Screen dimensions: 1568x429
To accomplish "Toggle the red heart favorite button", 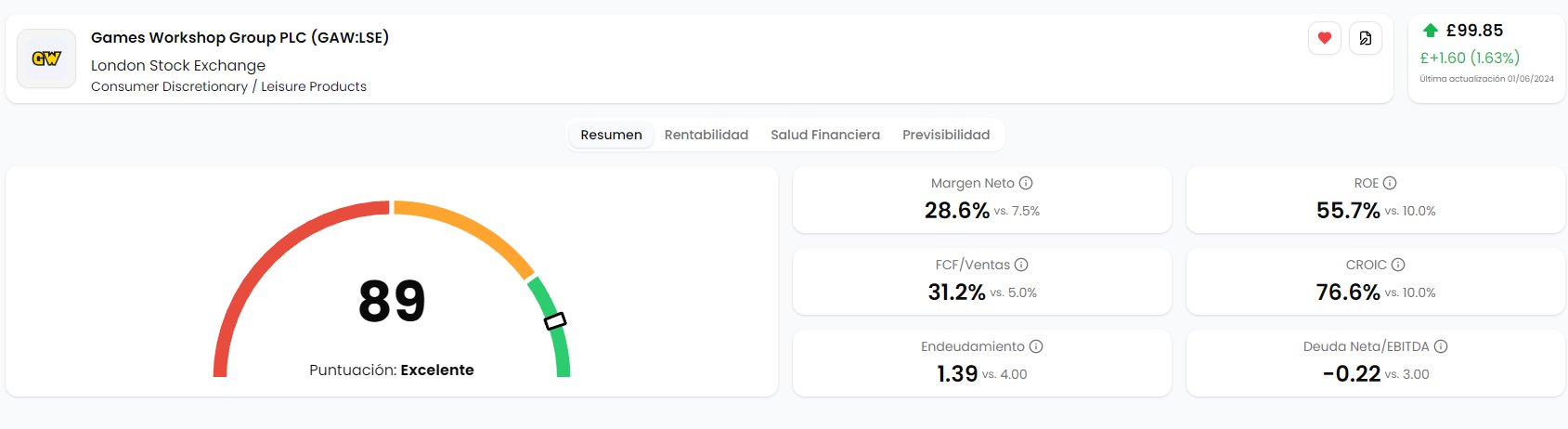I will 1325,38.
